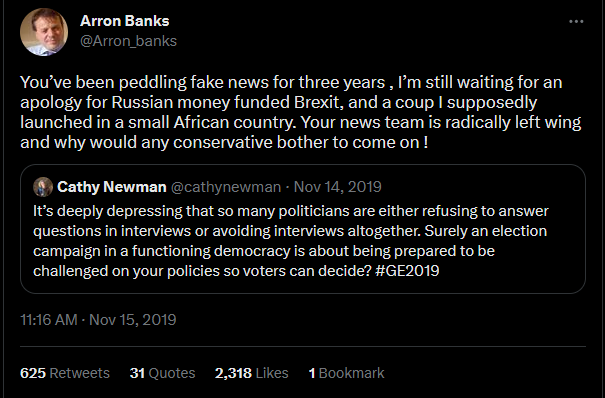Open the Nov 14, 2019 quoted tweet date

pos(338,187)
